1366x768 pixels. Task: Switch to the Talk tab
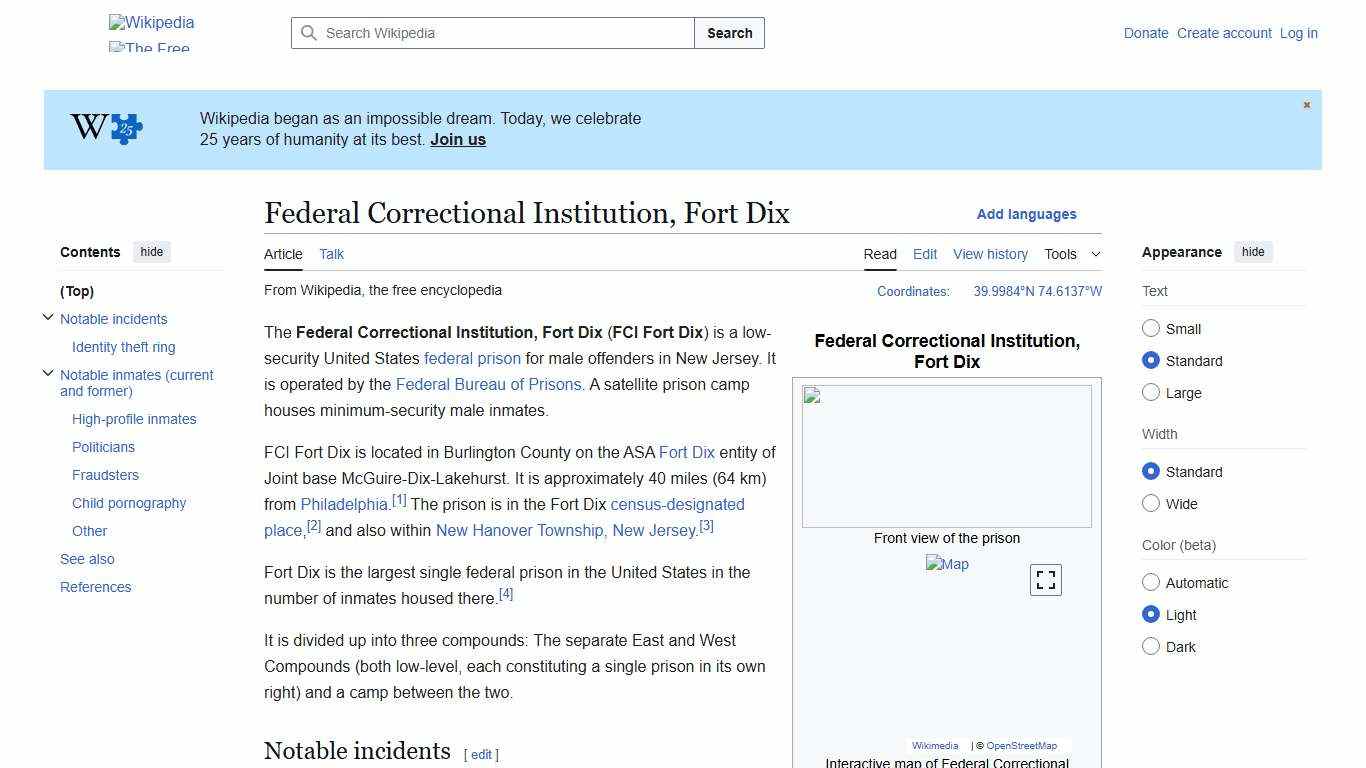coord(331,254)
